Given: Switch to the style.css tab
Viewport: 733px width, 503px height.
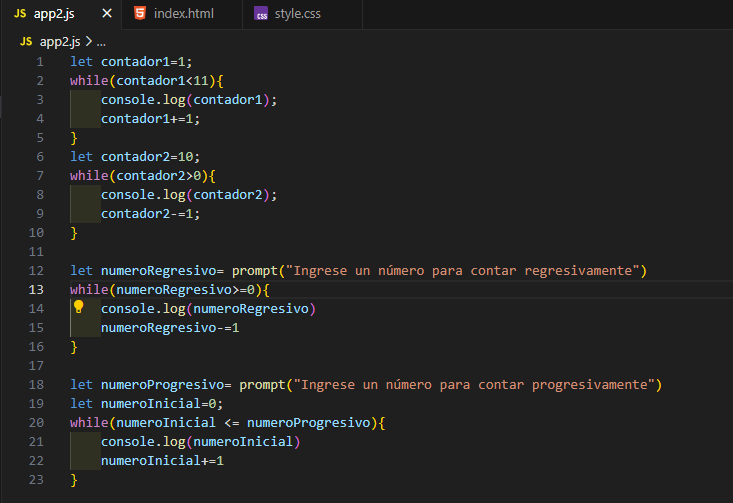Looking at the screenshot, I should 302,14.
